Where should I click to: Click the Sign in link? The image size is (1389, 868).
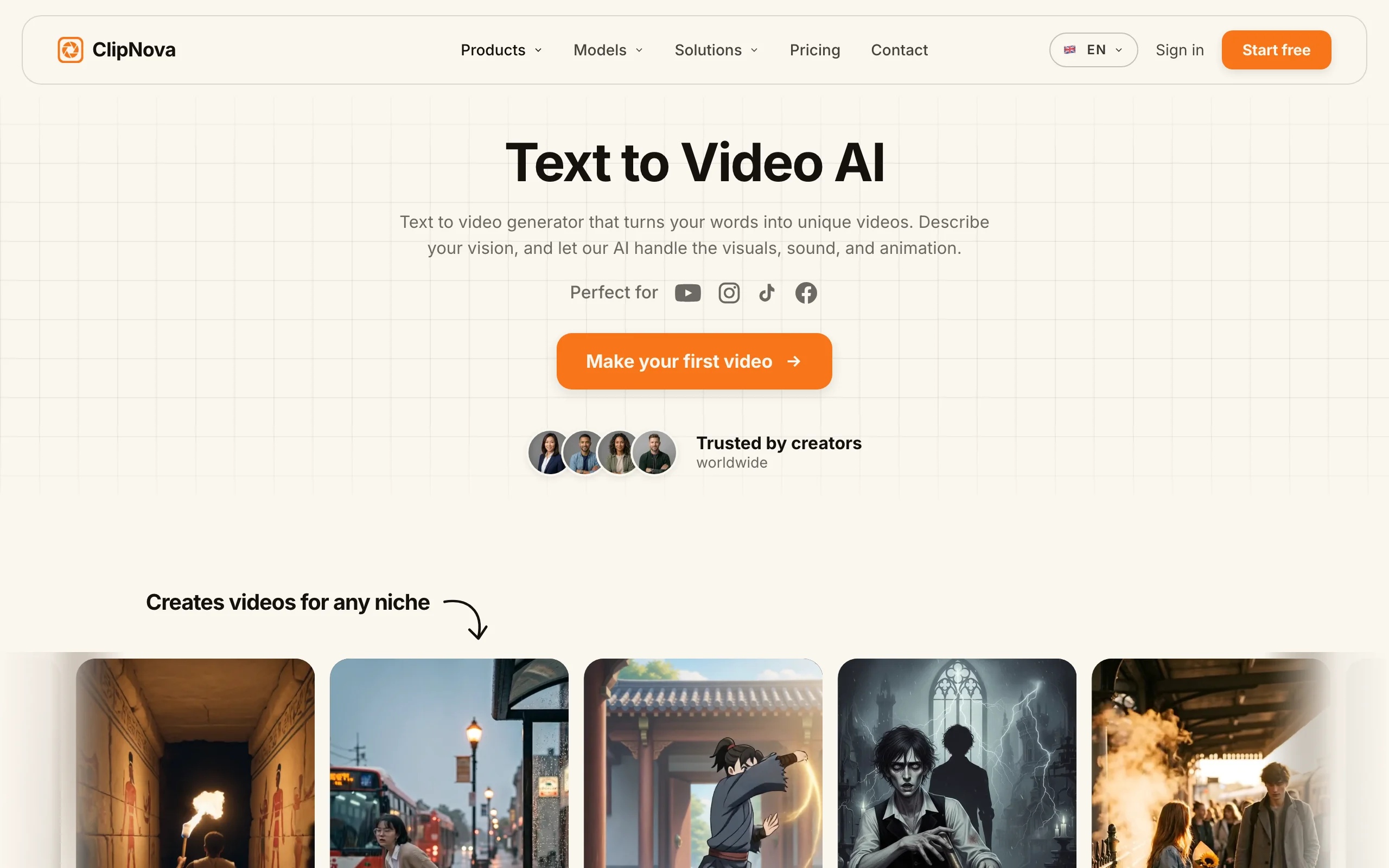point(1180,50)
